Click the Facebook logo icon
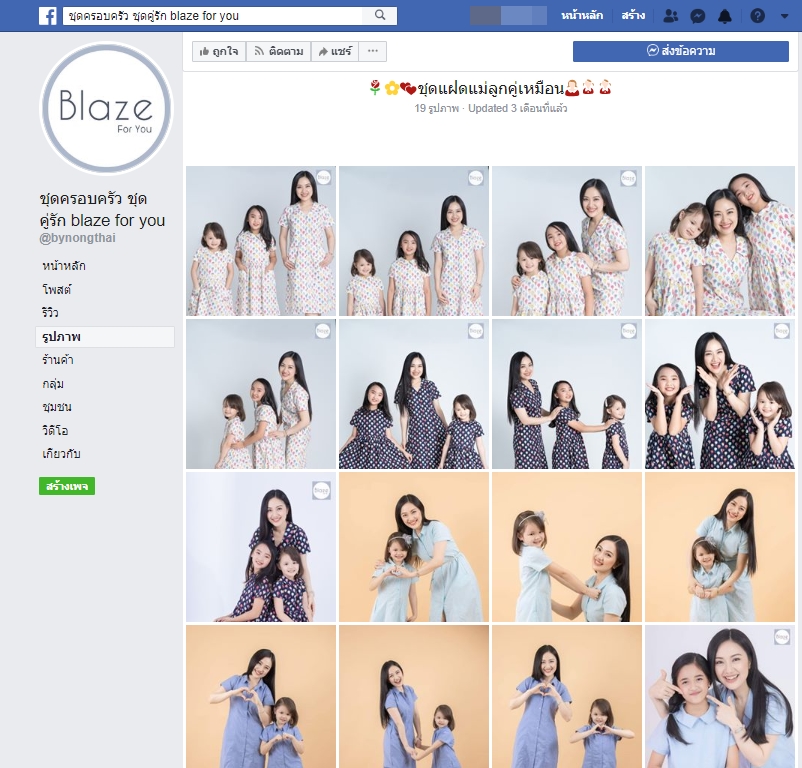Image resolution: width=802 pixels, height=768 pixels. click(47, 16)
